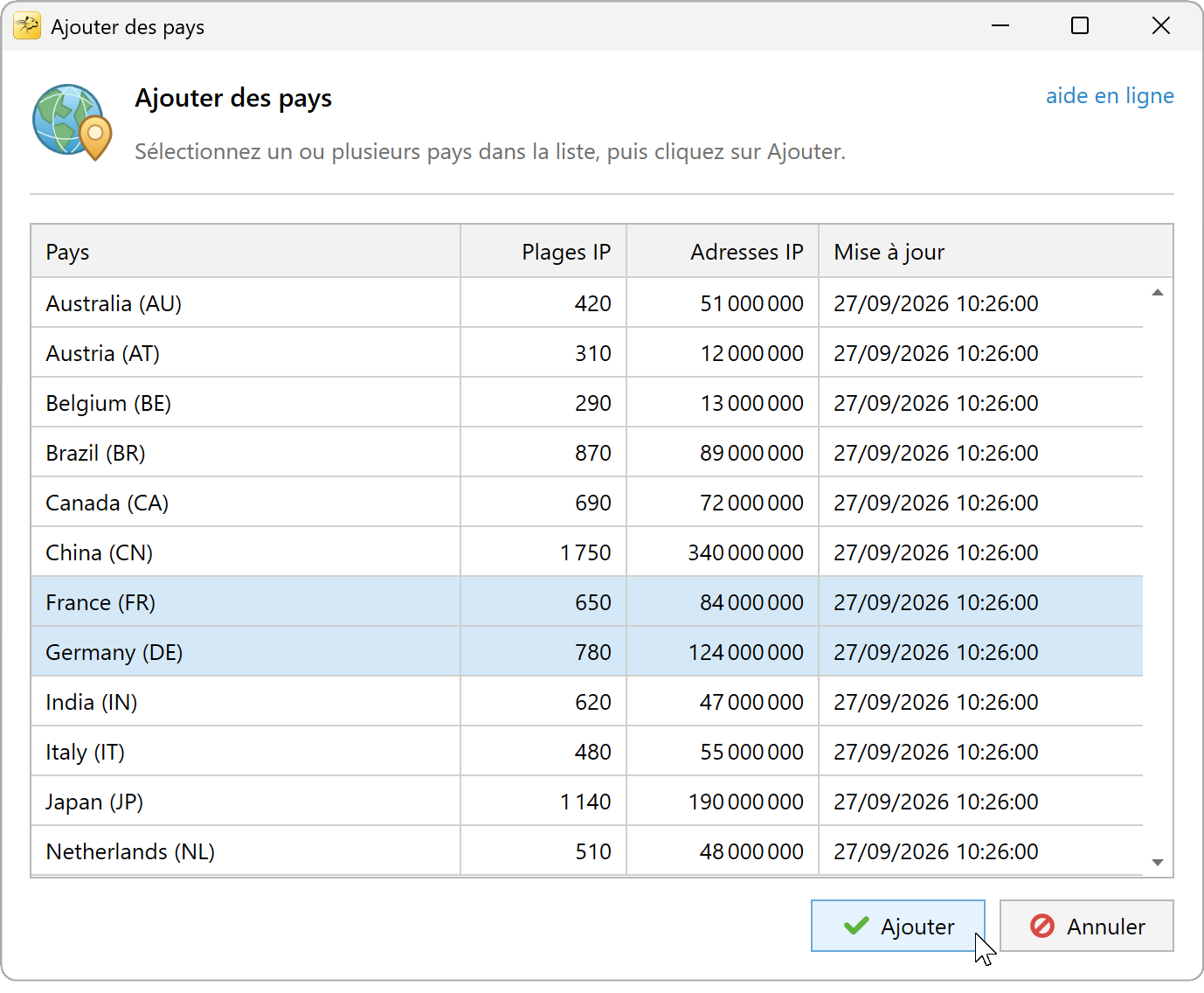Screen dimensions: 1204x993
Task: Select the Canada (CA) row
Action: pyautogui.click(x=587, y=503)
